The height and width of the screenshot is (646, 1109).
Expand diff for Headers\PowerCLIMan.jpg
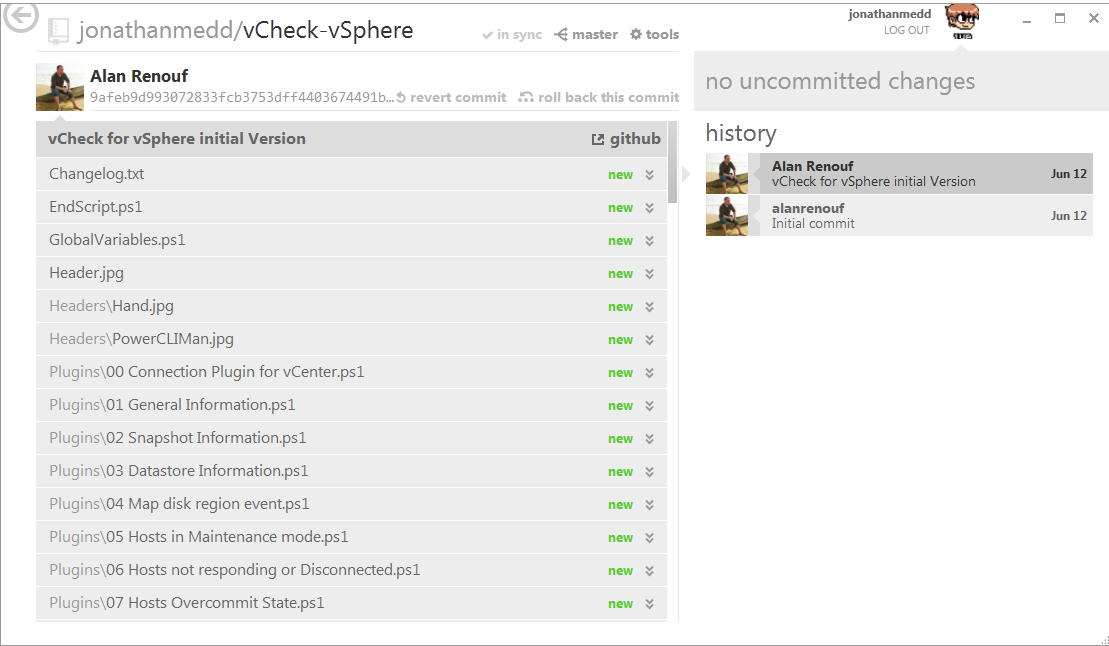coord(649,340)
